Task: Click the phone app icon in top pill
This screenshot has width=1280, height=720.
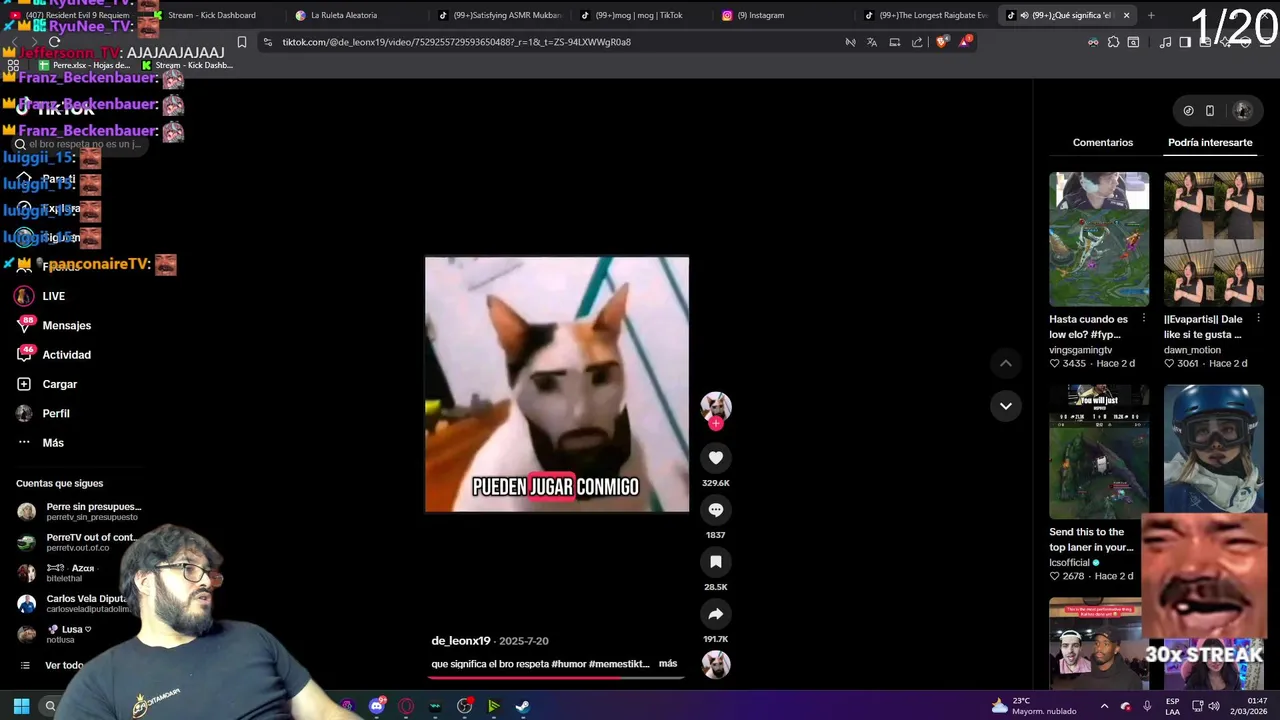Action: [x=1210, y=111]
